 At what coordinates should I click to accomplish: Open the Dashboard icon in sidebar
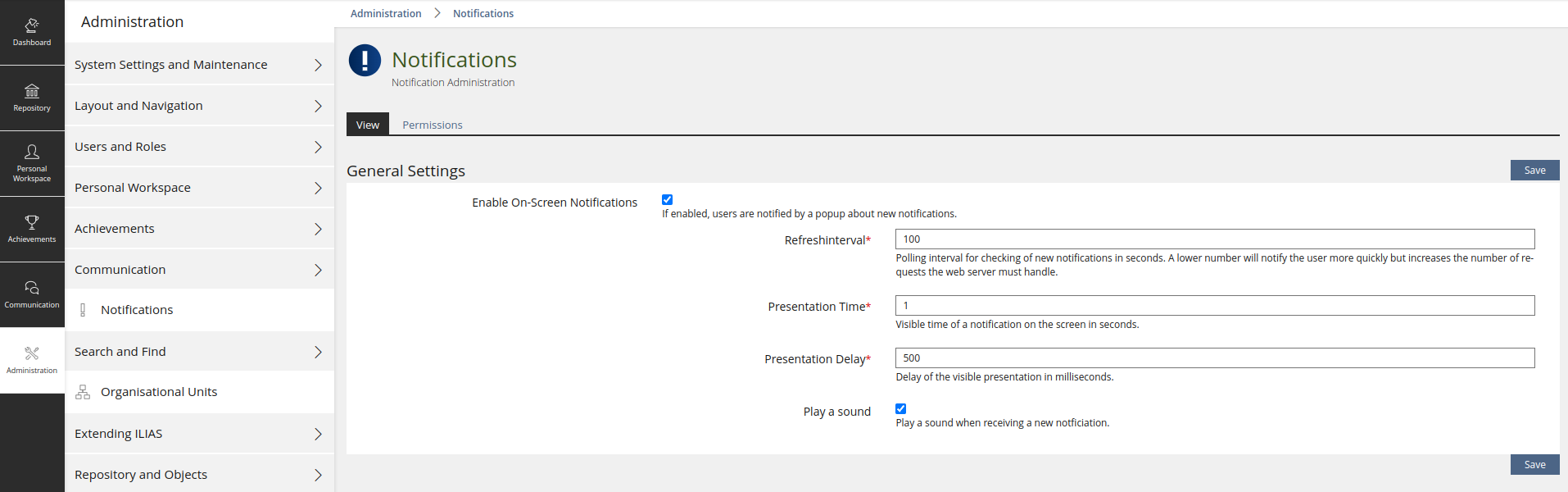32,26
